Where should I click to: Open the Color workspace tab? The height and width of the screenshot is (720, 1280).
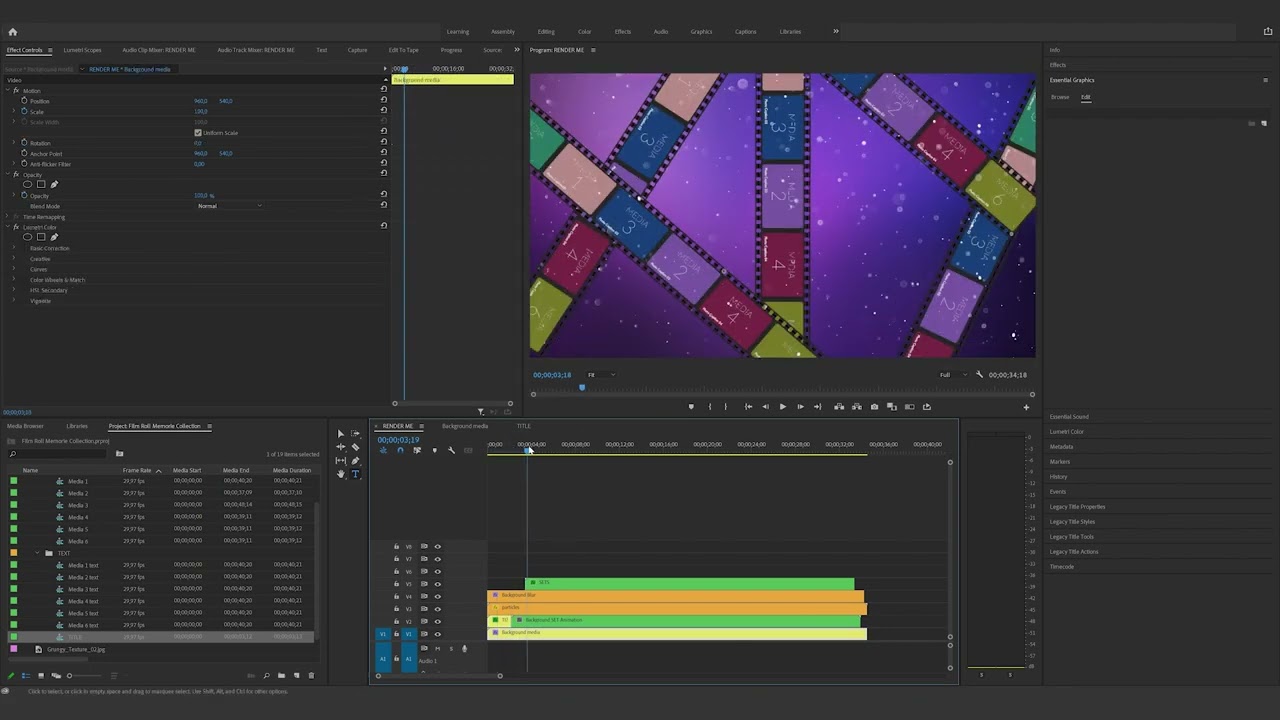[584, 32]
